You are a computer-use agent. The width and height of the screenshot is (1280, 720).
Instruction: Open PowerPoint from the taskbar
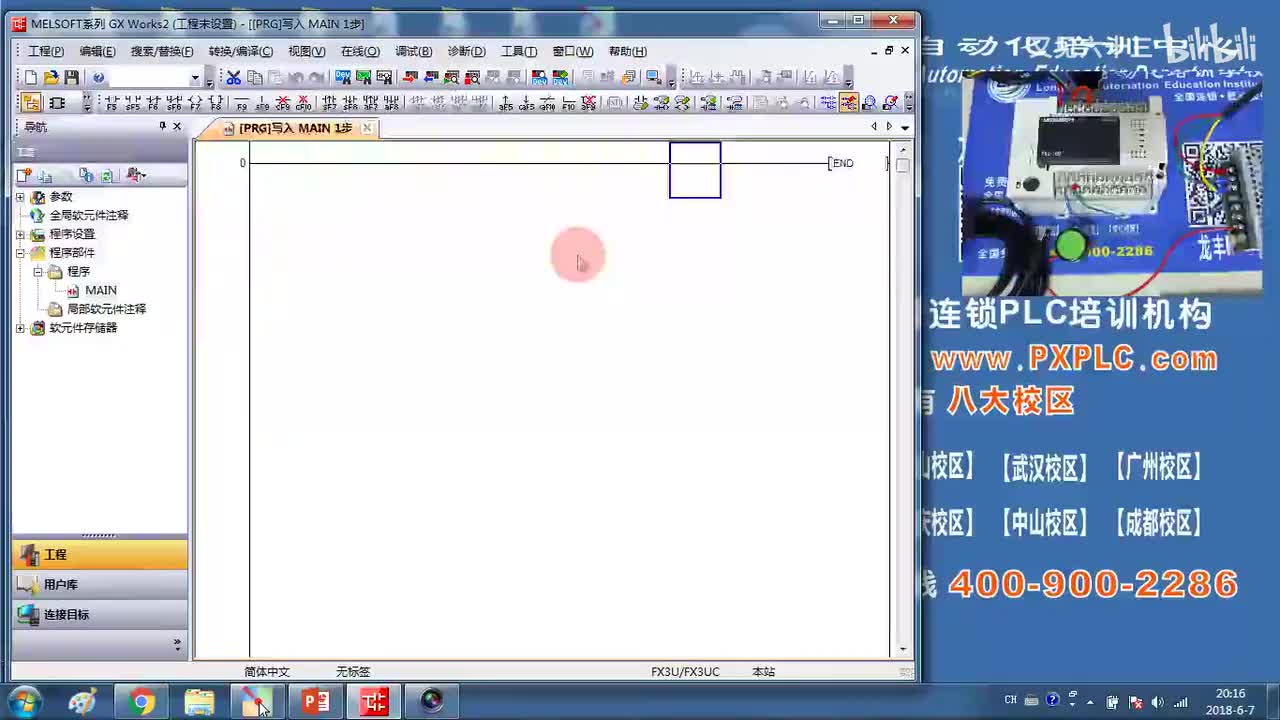(x=315, y=702)
